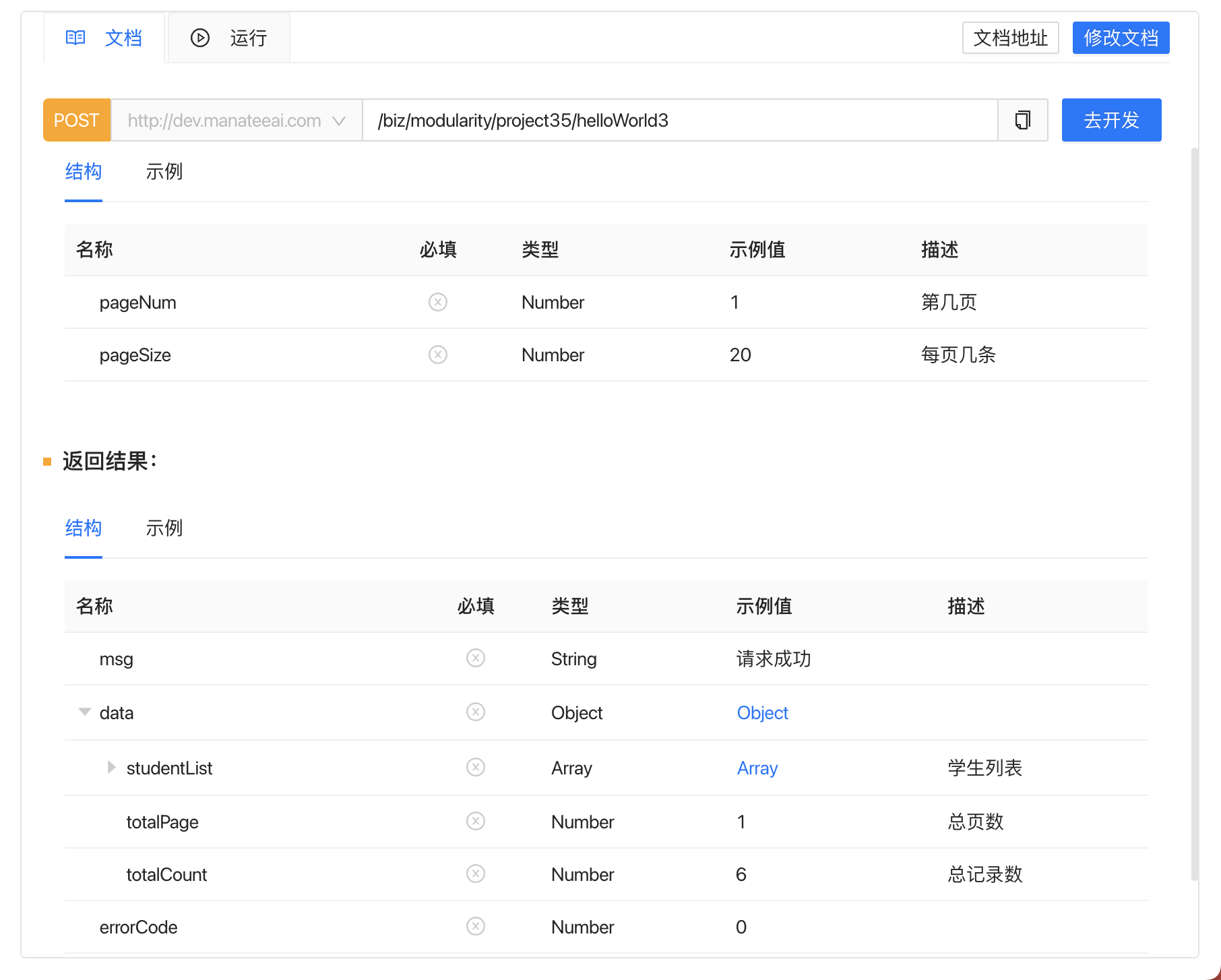This screenshot has height=980, width=1221.
Task: Click the POST method label
Action: click(x=77, y=120)
